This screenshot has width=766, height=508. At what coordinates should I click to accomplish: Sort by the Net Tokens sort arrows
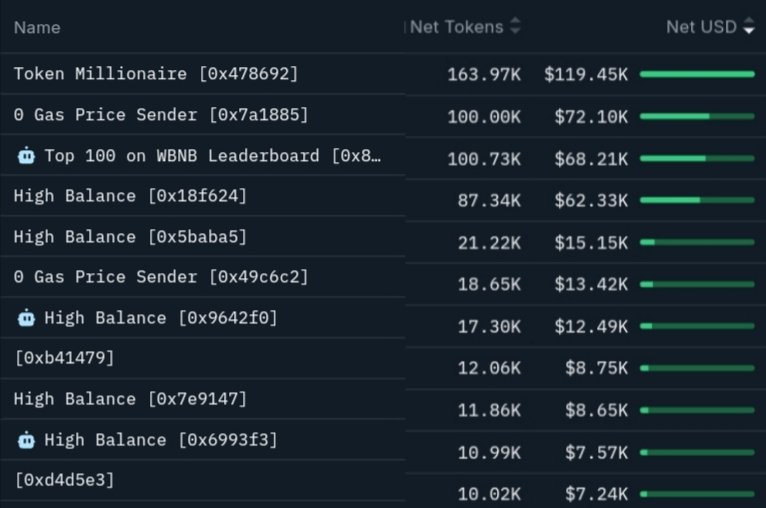tap(515, 27)
